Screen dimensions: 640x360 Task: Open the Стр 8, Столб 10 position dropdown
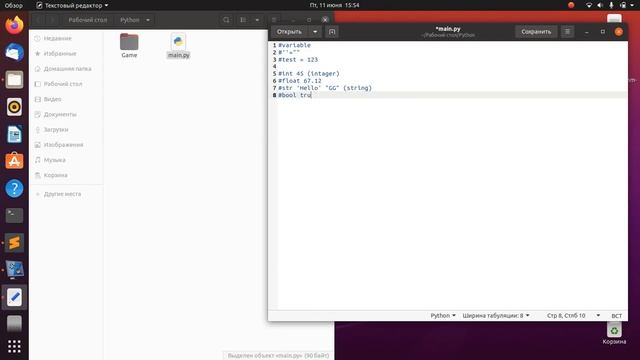point(573,316)
